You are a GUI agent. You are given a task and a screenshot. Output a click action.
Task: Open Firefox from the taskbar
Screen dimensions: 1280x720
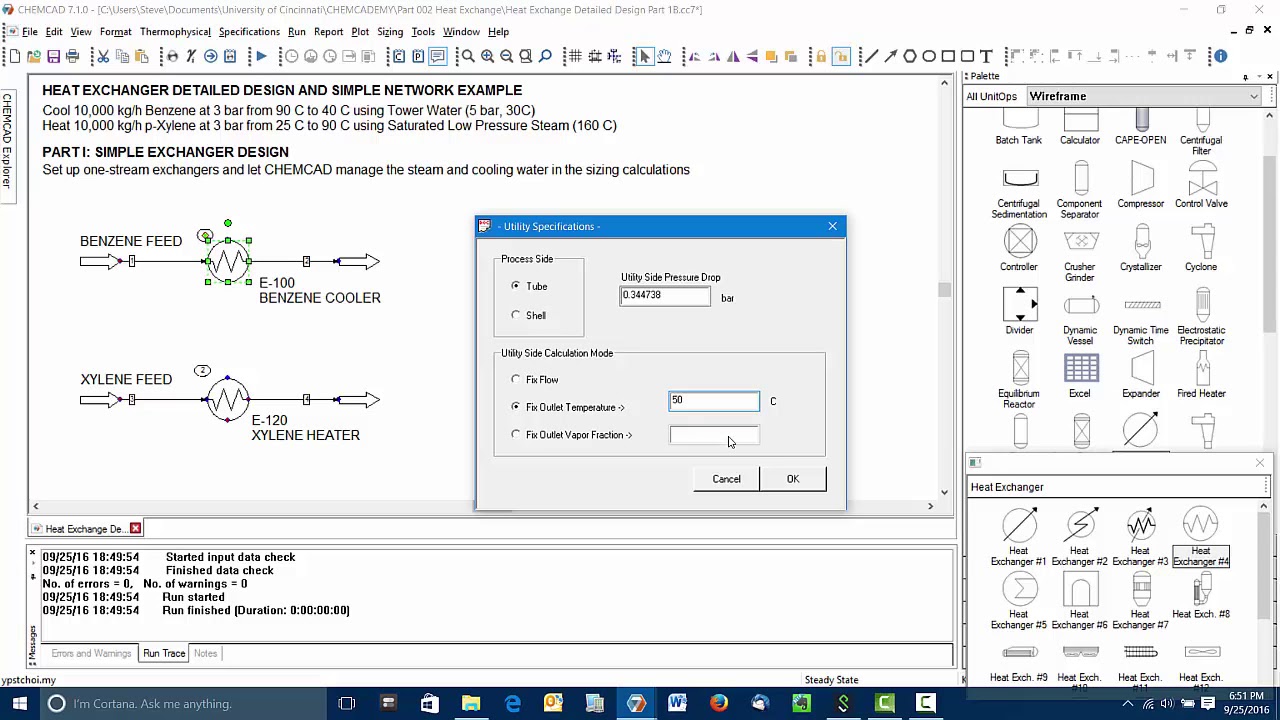click(719, 704)
